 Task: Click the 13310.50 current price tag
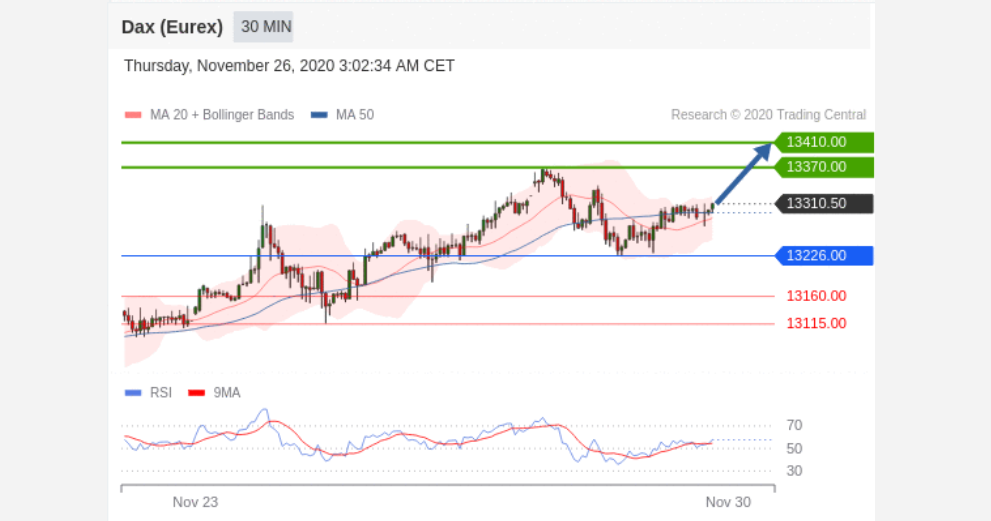point(824,204)
